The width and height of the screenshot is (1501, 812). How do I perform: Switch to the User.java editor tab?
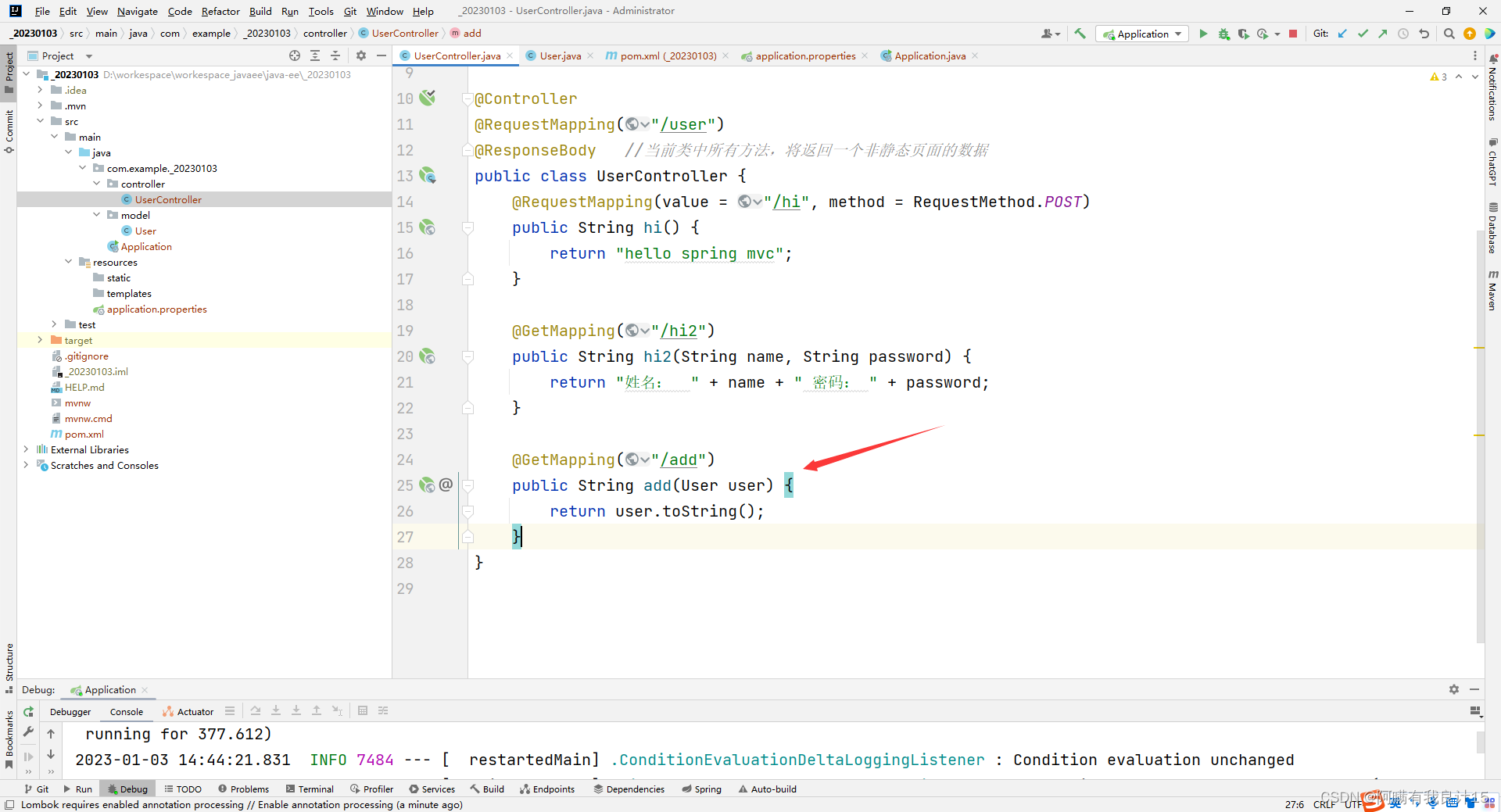[560, 55]
